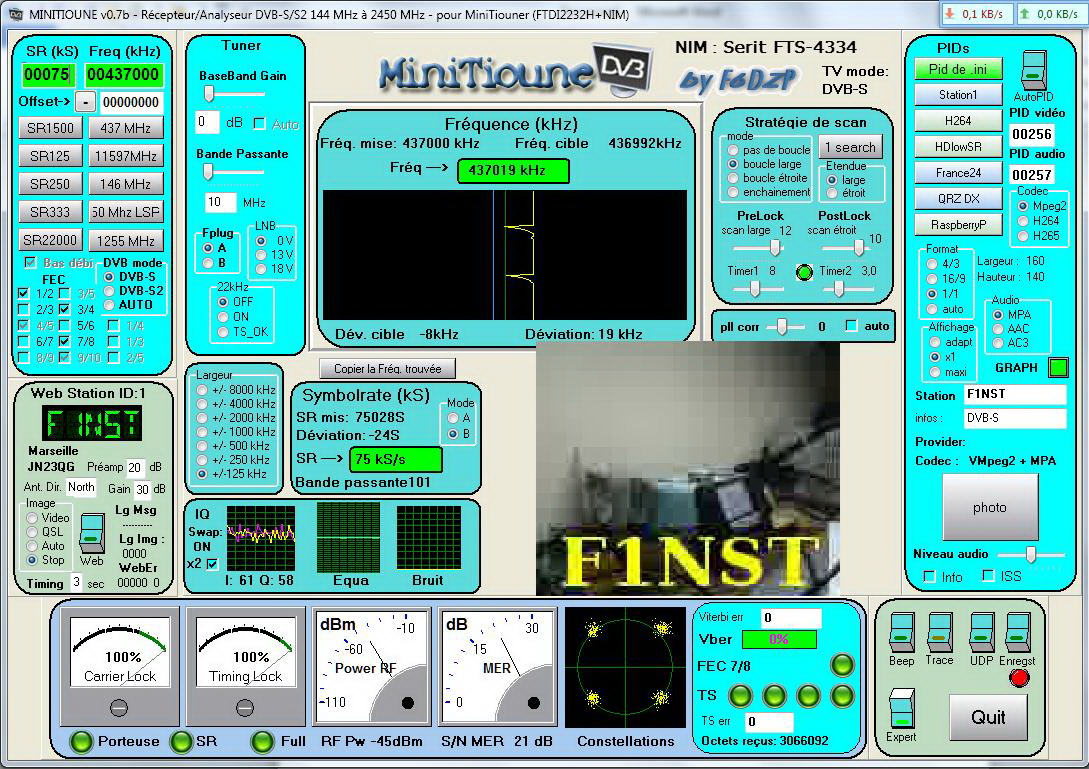Image resolution: width=1089 pixels, height=769 pixels.
Task: Toggle the UDP rocker switch
Action: coord(981,633)
